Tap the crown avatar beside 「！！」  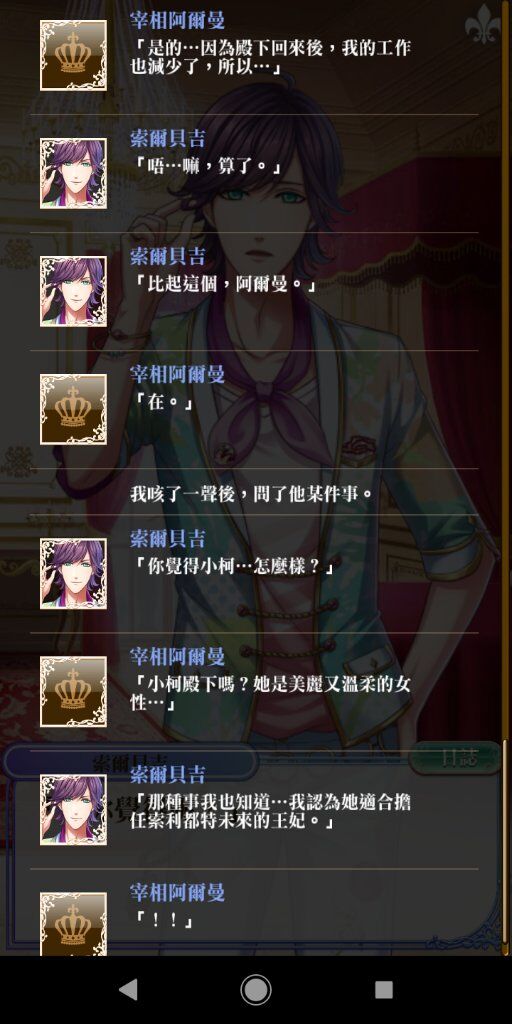[73, 924]
